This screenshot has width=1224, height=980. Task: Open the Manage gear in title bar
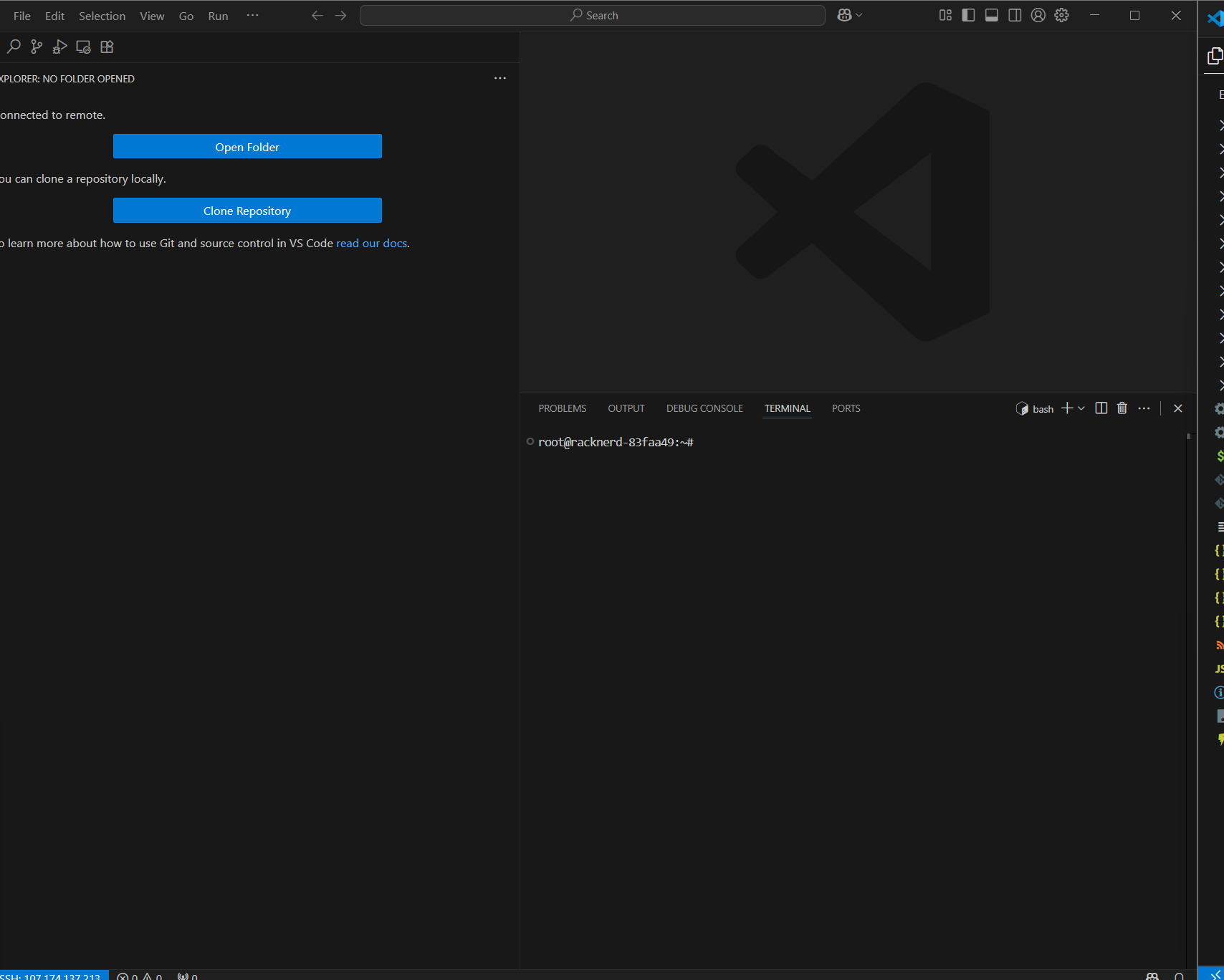click(1062, 16)
